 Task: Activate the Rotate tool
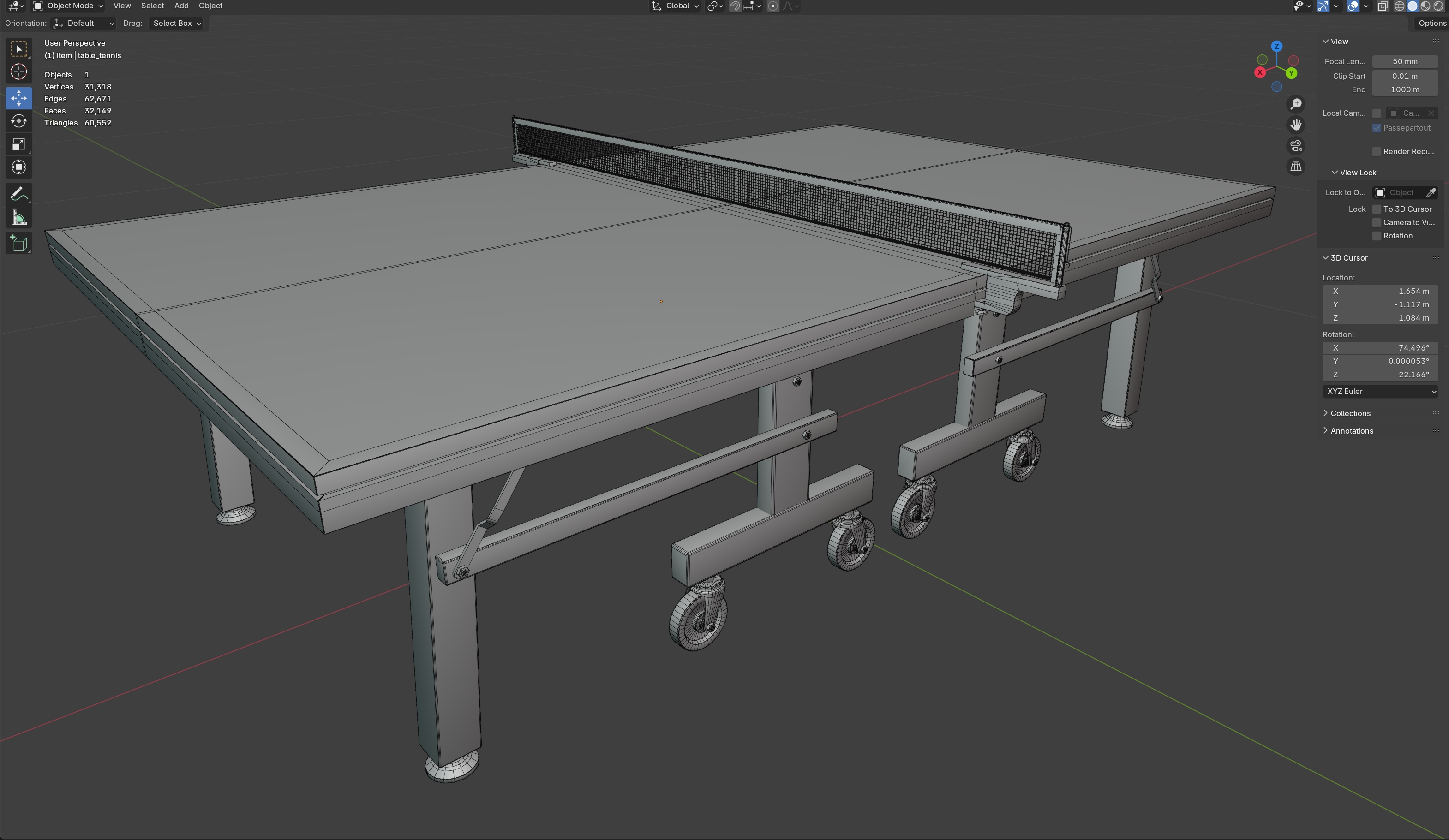point(18,121)
